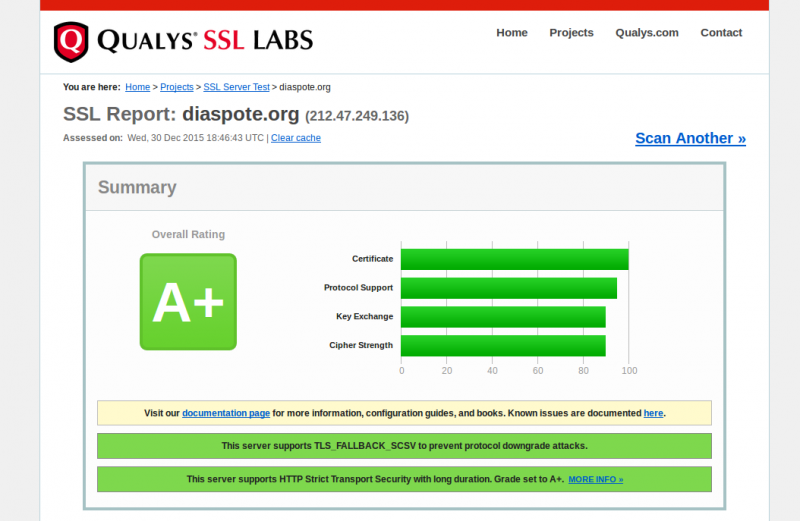Click the known issues 'here' link
The width and height of the screenshot is (800, 521).
point(653,413)
